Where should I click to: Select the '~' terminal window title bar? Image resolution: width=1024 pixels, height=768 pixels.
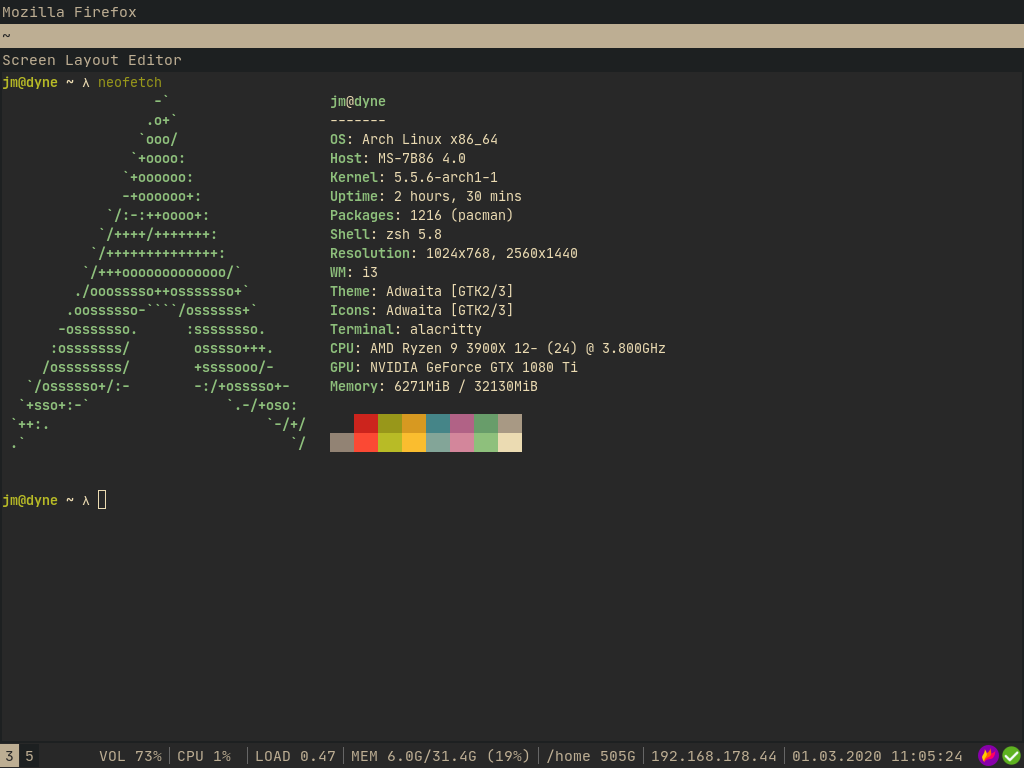pos(512,36)
